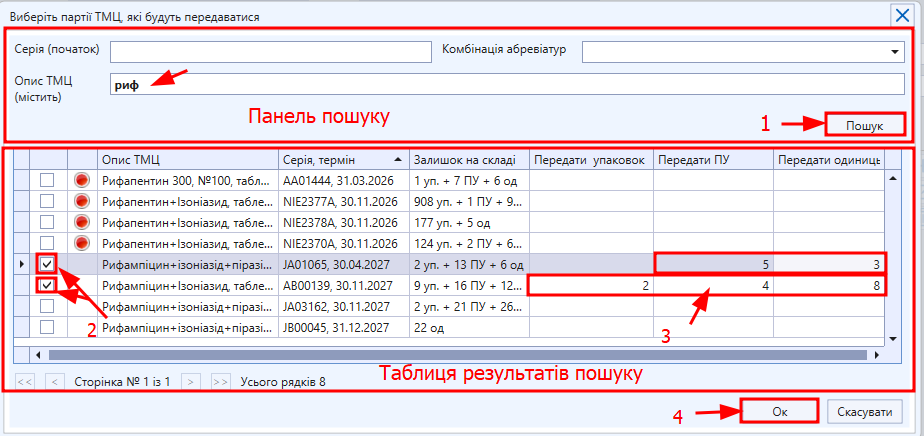Sort by the Серія, термін column header

pos(344,160)
